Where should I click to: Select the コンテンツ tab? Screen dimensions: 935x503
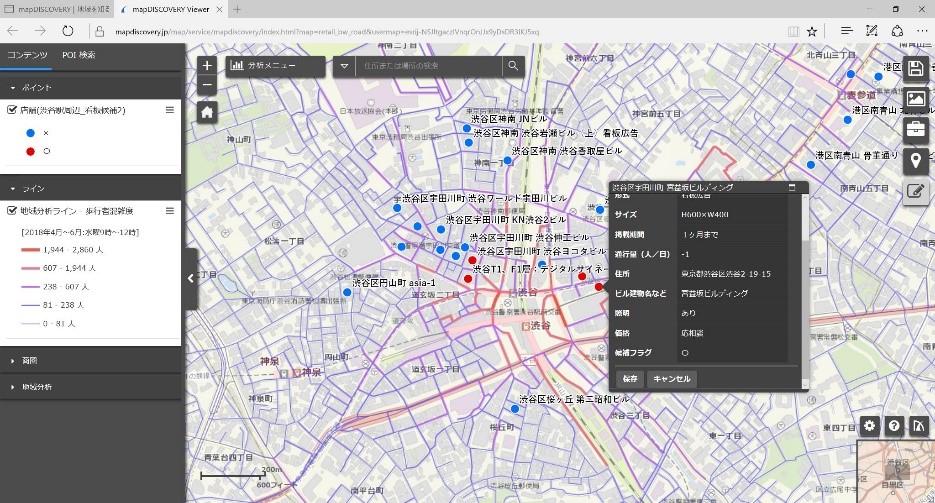pos(27,55)
